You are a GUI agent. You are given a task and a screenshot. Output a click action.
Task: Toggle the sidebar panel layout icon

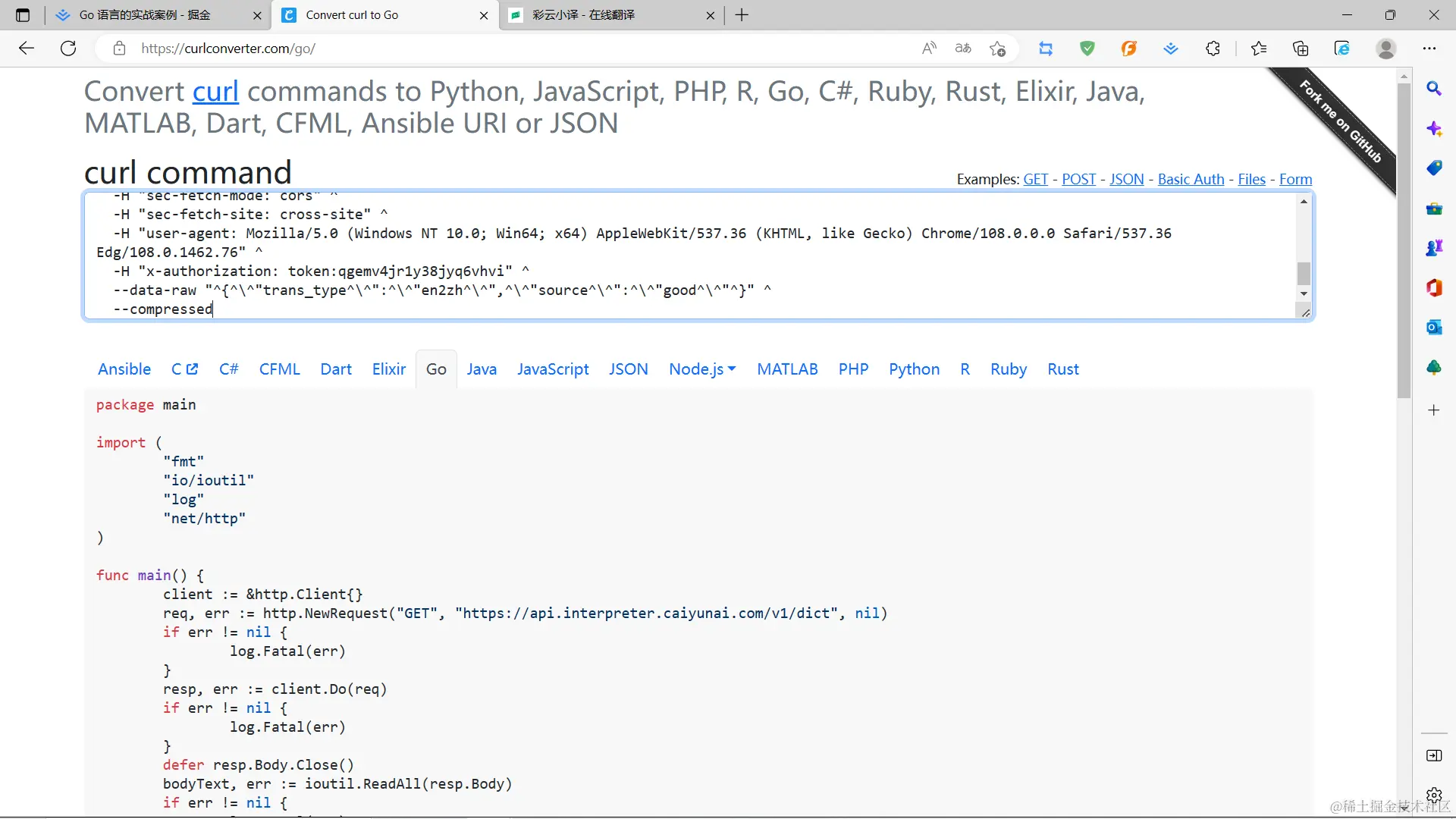pyautogui.click(x=1434, y=755)
